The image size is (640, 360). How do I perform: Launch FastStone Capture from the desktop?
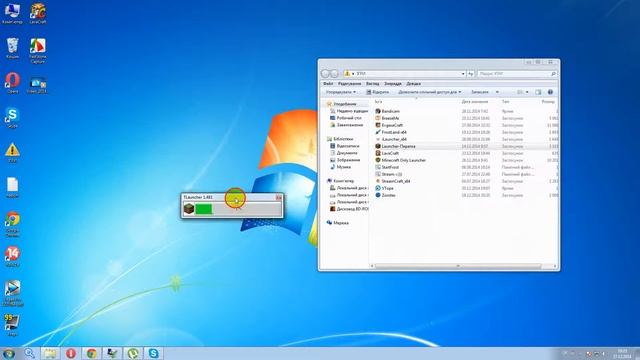coord(38,51)
